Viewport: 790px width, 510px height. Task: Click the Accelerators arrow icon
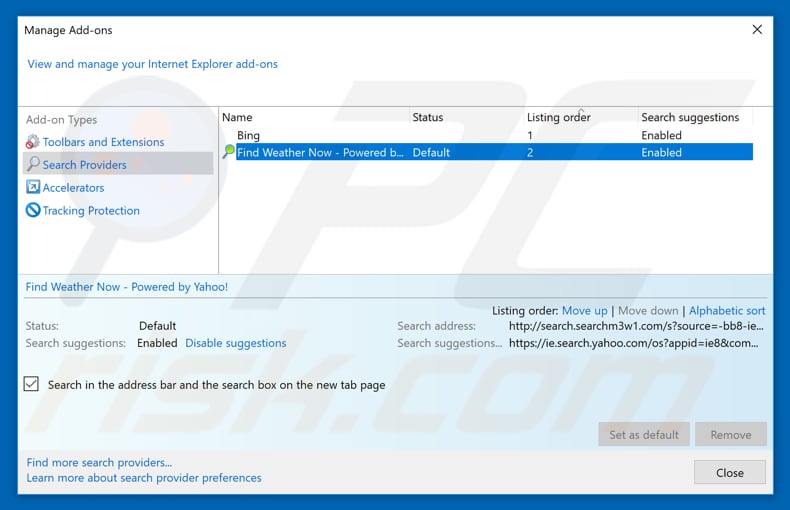(x=33, y=187)
